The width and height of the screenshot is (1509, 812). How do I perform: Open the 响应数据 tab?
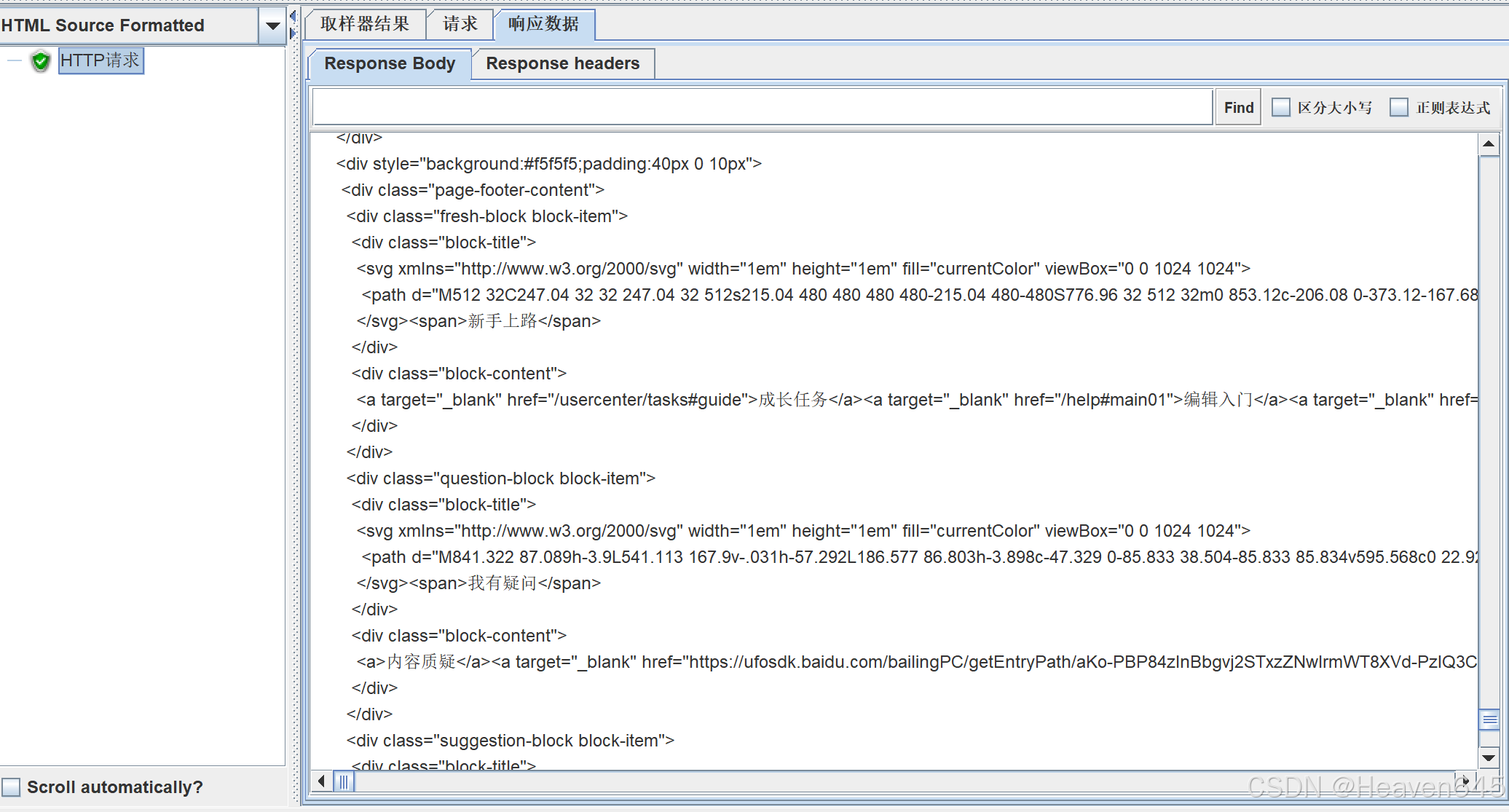coord(545,24)
